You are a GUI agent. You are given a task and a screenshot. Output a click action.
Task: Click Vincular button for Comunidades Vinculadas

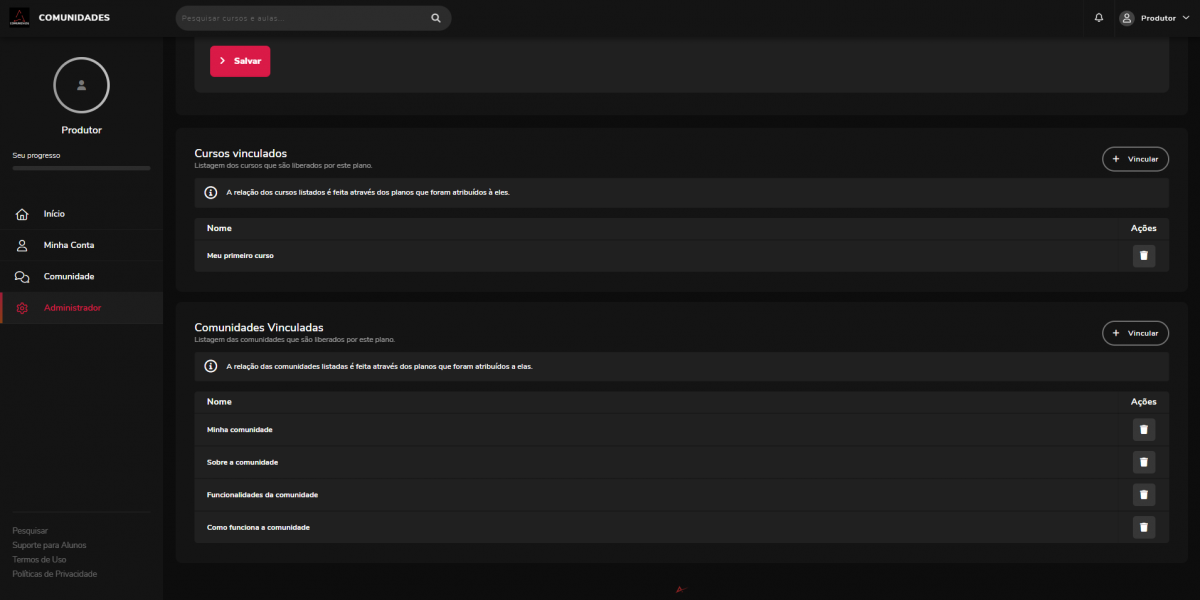coord(1135,333)
